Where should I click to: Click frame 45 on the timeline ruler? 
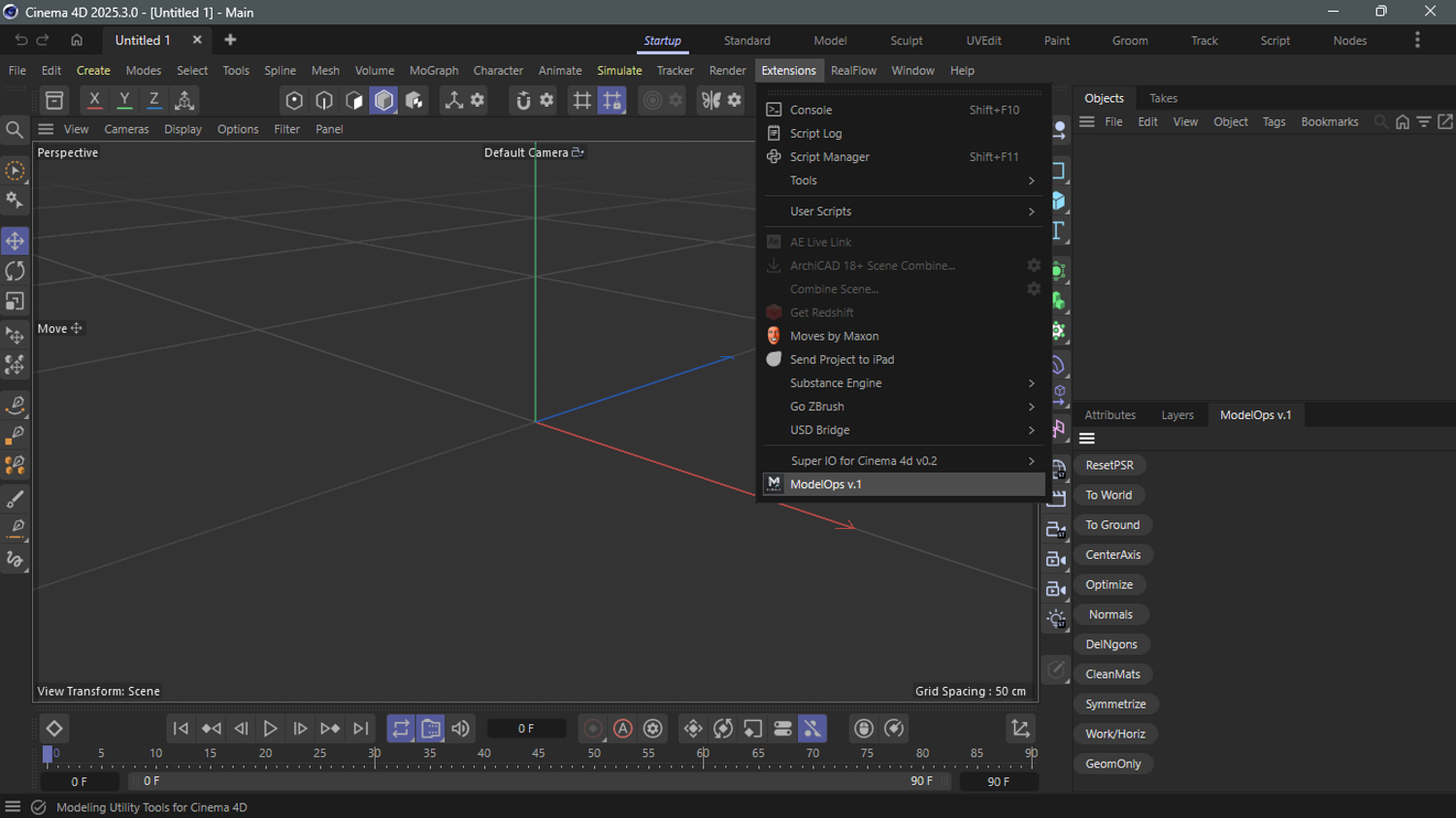coord(539,754)
